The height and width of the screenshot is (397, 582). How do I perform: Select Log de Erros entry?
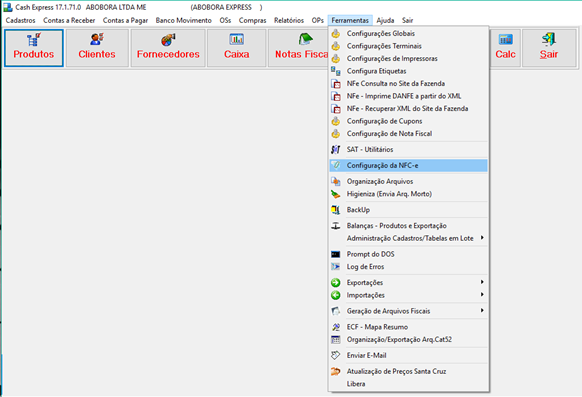(x=408, y=267)
